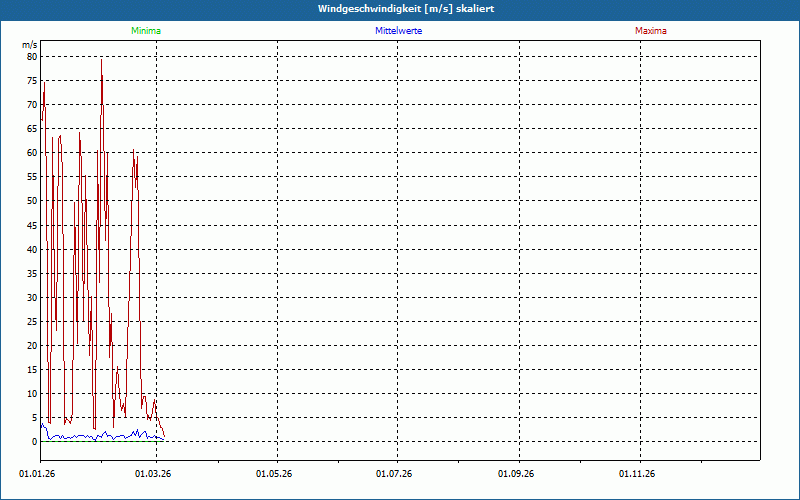The height and width of the screenshot is (500, 800).
Task: Click the Maxima legend label
Action: coord(651,31)
